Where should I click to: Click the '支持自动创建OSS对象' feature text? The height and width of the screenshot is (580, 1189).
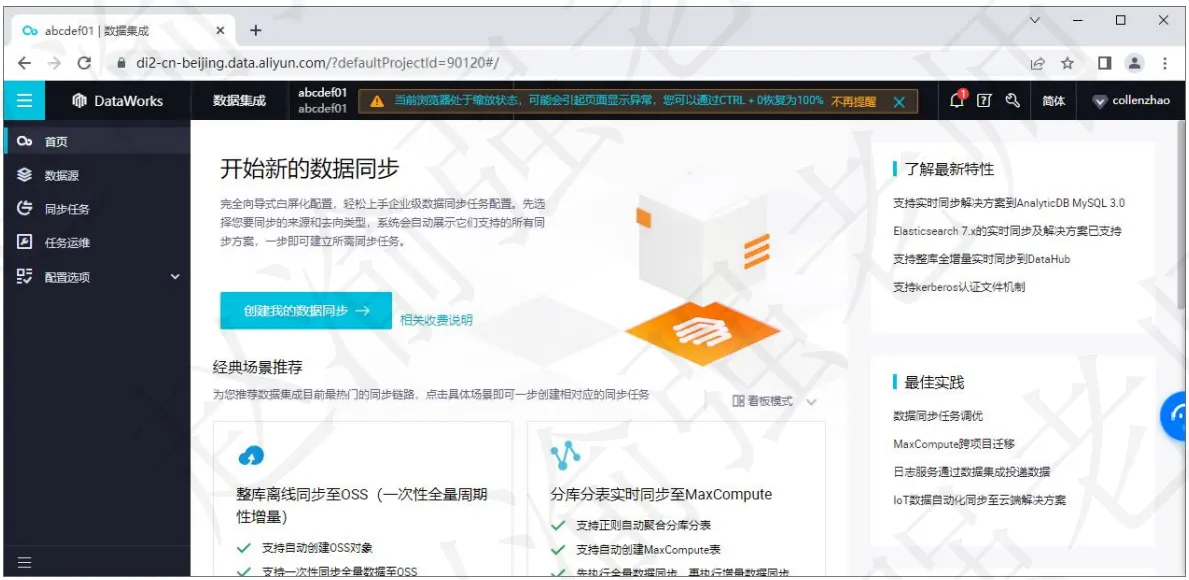coord(318,547)
